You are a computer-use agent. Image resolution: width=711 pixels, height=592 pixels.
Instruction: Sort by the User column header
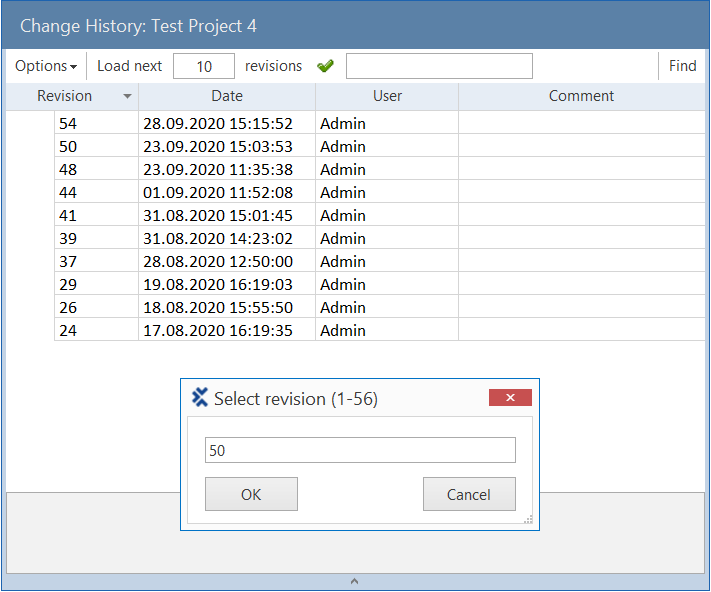[x=387, y=96]
